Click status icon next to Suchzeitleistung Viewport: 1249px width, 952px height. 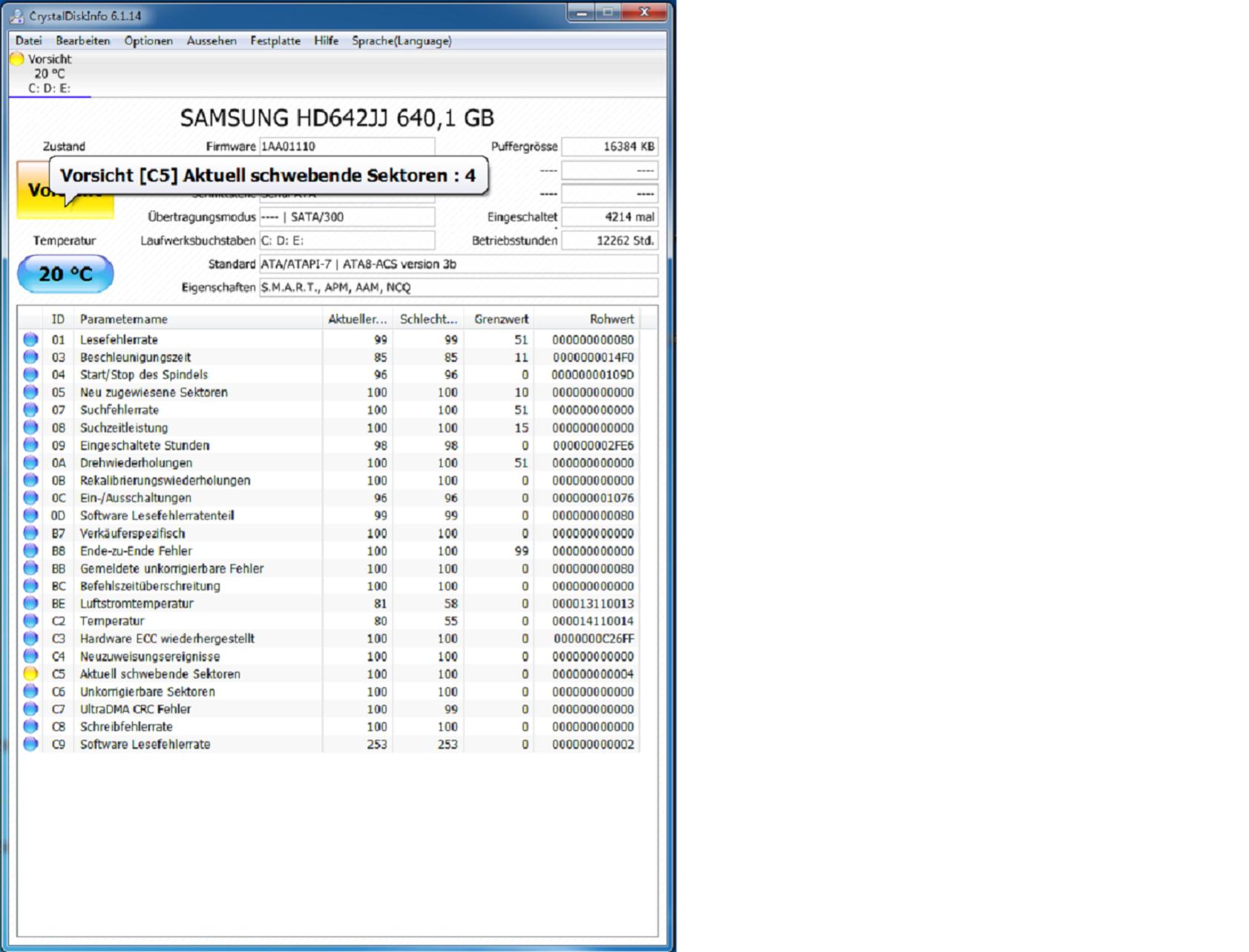(x=30, y=427)
